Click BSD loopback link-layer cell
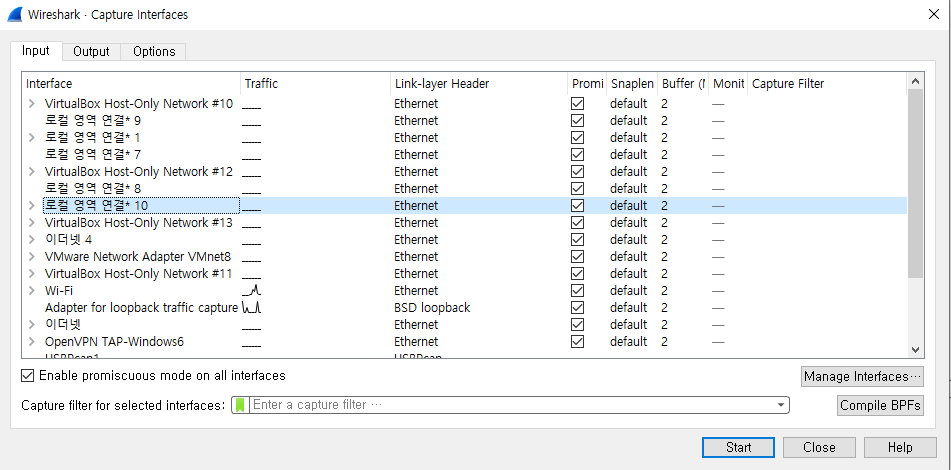The image size is (951, 470). coord(432,307)
